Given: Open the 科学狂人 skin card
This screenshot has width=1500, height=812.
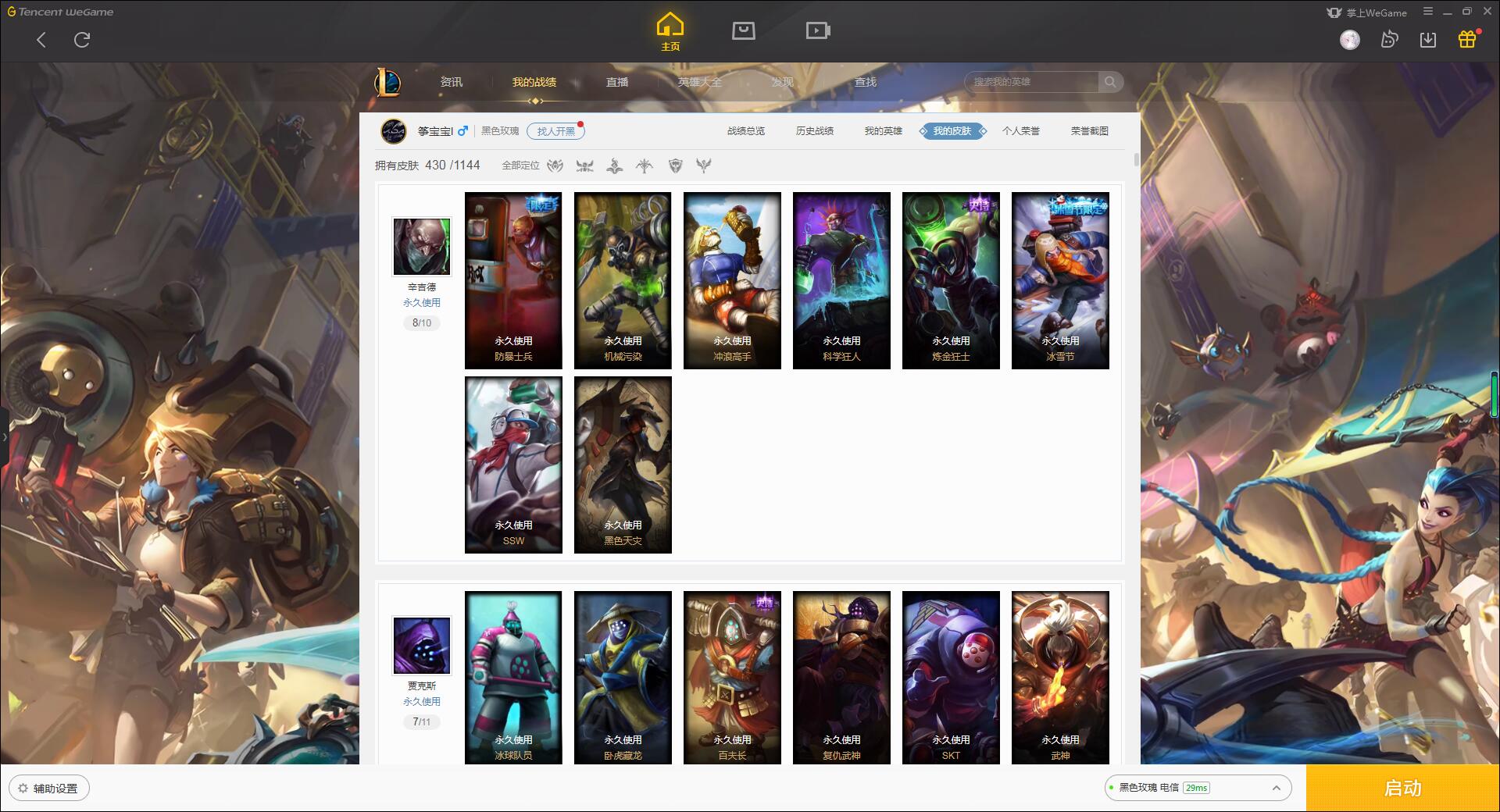Looking at the screenshot, I should click(841, 280).
